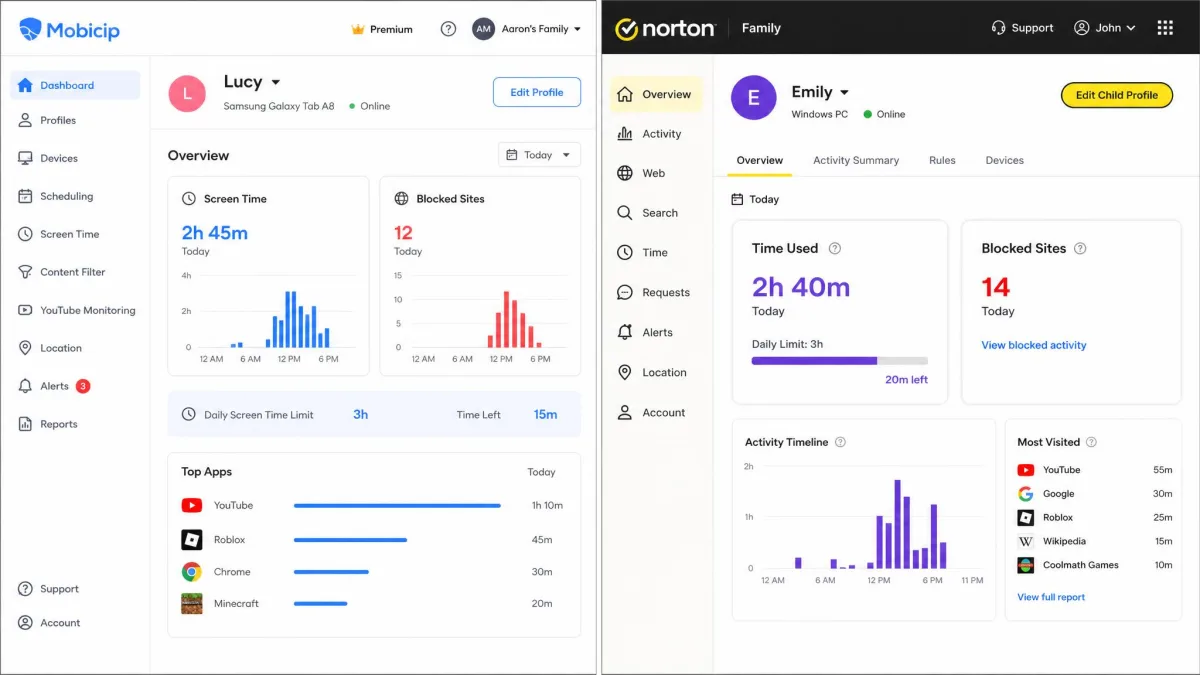Open the Norton apps grid icon
Screen dimensions: 1200x675
point(1165,28)
